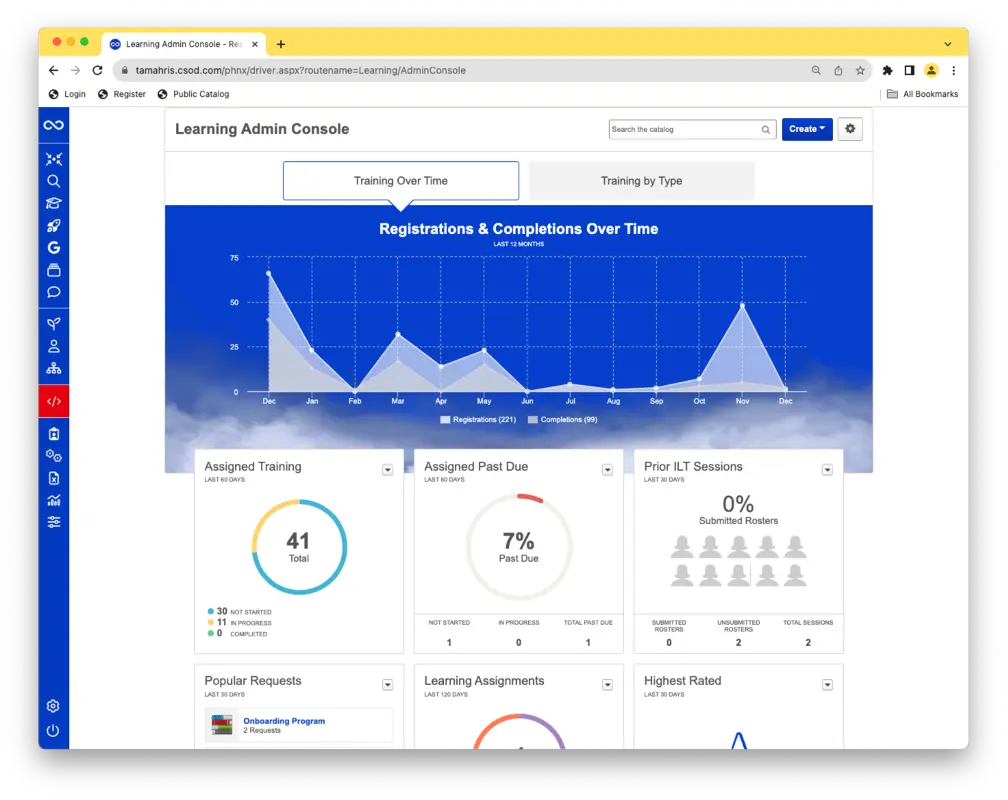Select the Training Over Time tab
Screen dimensions: 1008x800
point(401,181)
